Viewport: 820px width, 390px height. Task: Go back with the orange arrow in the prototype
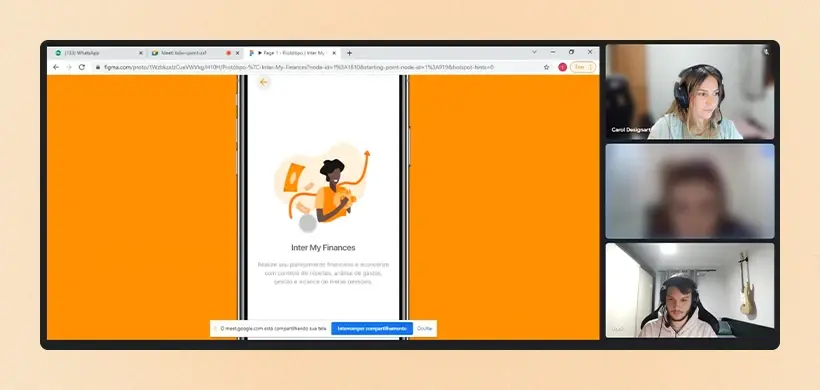[x=264, y=82]
